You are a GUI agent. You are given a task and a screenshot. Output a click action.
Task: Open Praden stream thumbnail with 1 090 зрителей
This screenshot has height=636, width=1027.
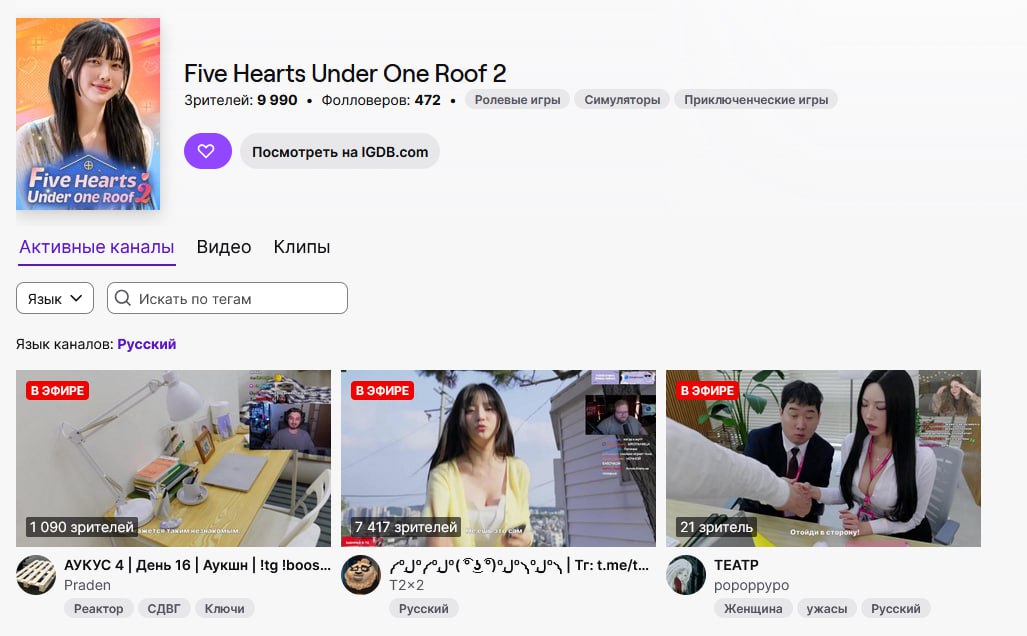tap(174, 458)
